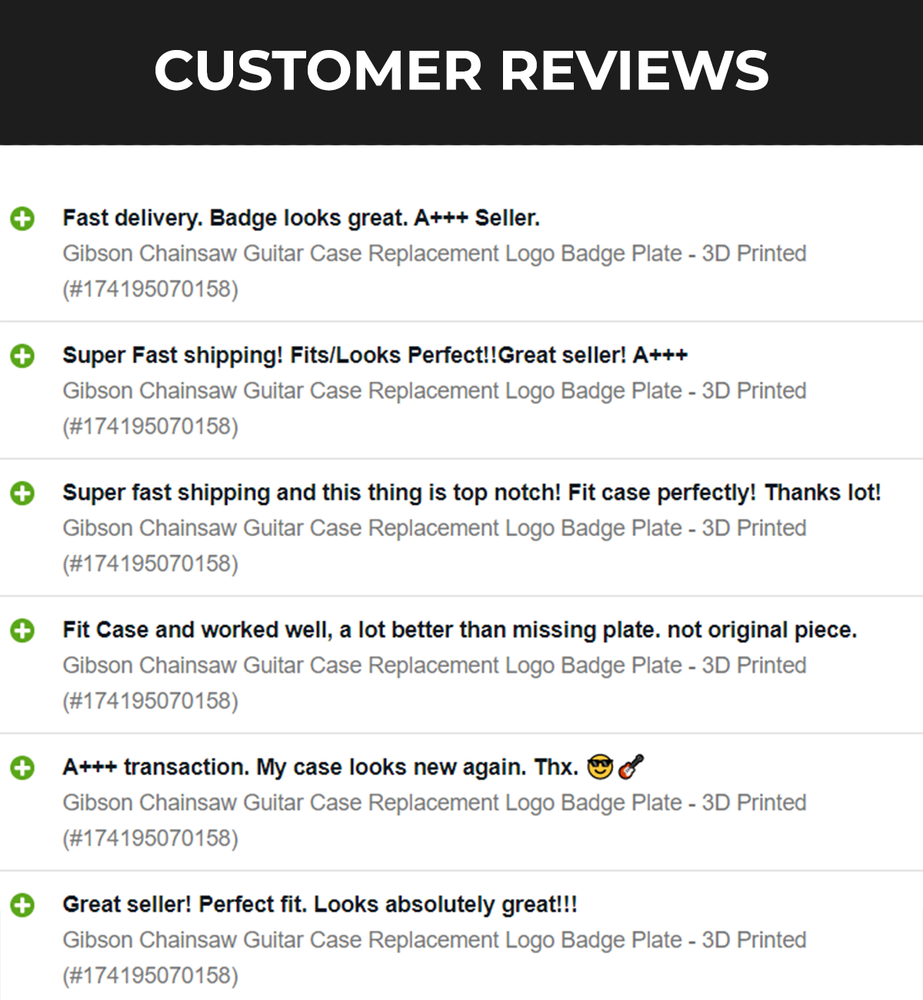
Task: Click "Fit Case and worked well" review text
Action: [x=459, y=630]
